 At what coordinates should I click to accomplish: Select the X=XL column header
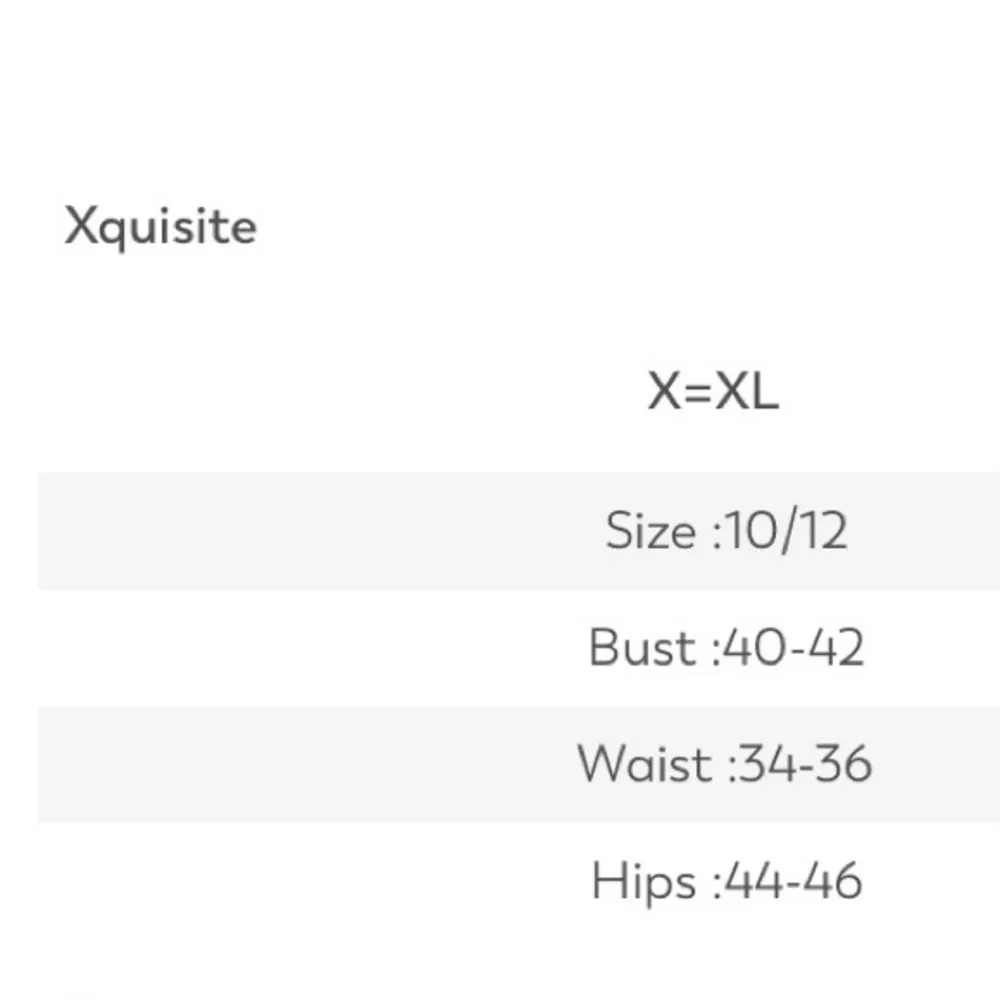click(712, 391)
